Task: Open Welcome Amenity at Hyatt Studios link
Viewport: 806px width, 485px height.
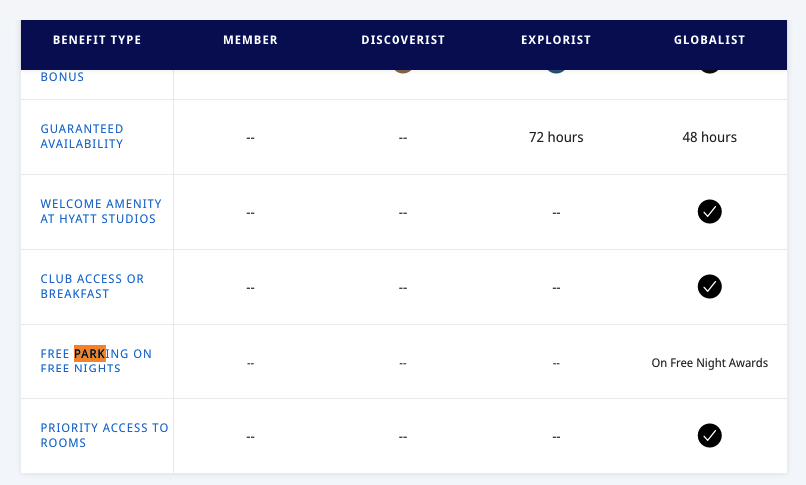Action: pyautogui.click(x=100, y=212)
